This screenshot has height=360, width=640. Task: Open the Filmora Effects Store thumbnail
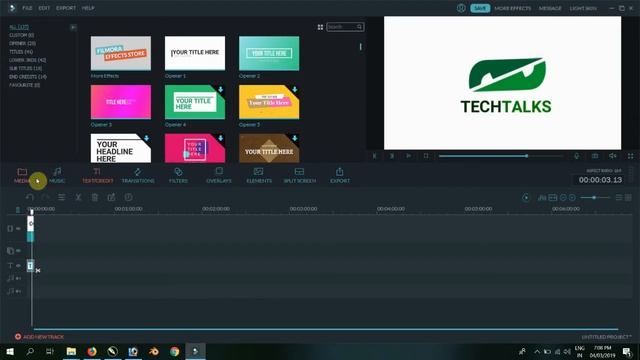(x=121, y=53)
